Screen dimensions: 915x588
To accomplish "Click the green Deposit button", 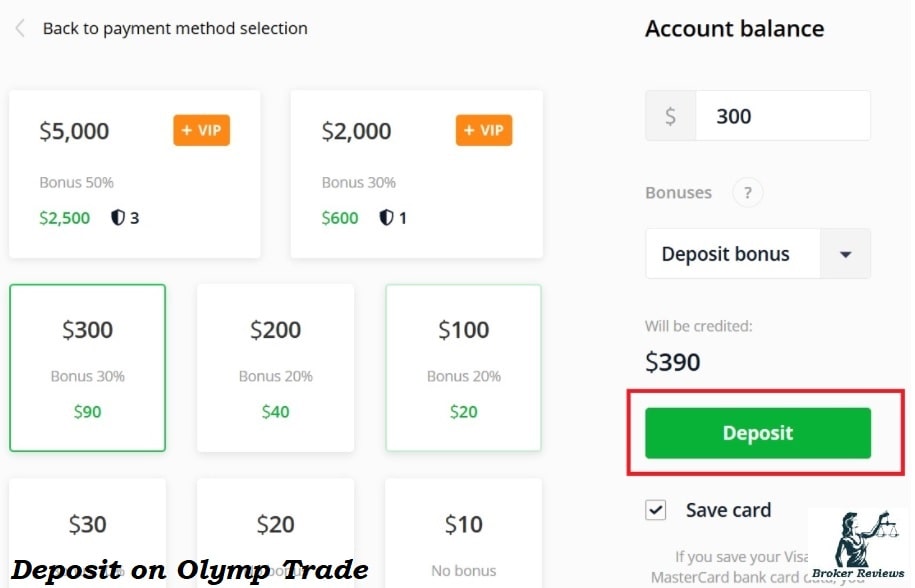I will click(x=758, y=433).
